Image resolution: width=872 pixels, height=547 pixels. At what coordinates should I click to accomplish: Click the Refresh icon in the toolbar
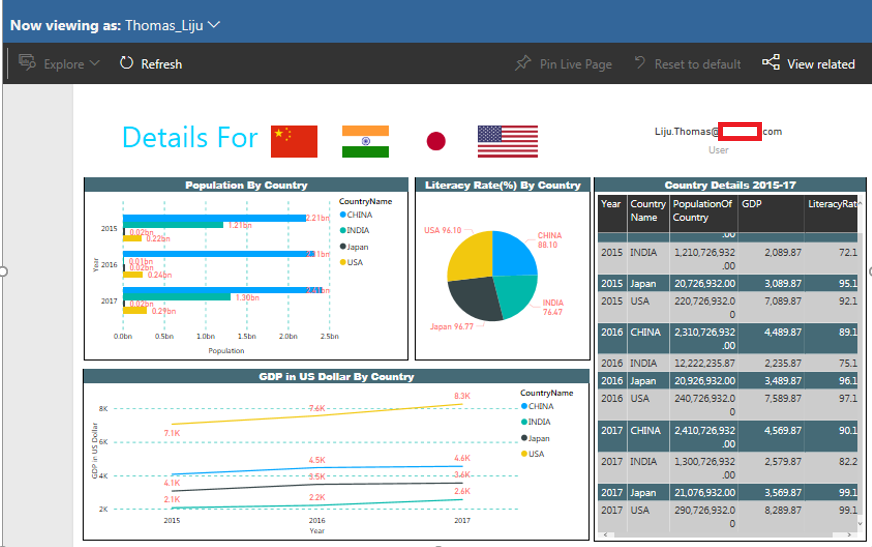[127, 64]
